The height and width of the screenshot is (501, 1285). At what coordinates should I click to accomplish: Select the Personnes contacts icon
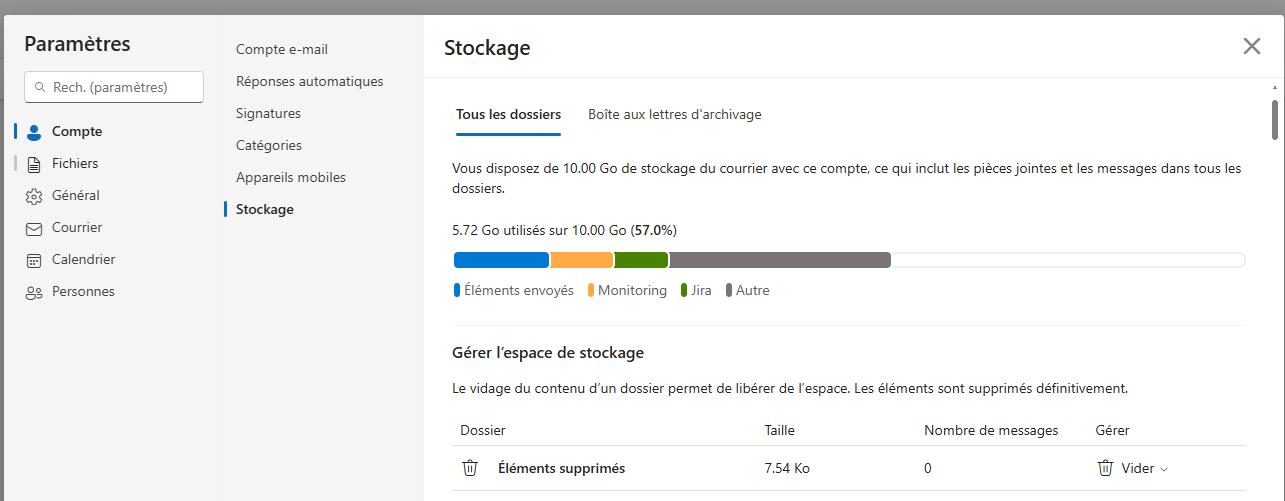(34, 292)
